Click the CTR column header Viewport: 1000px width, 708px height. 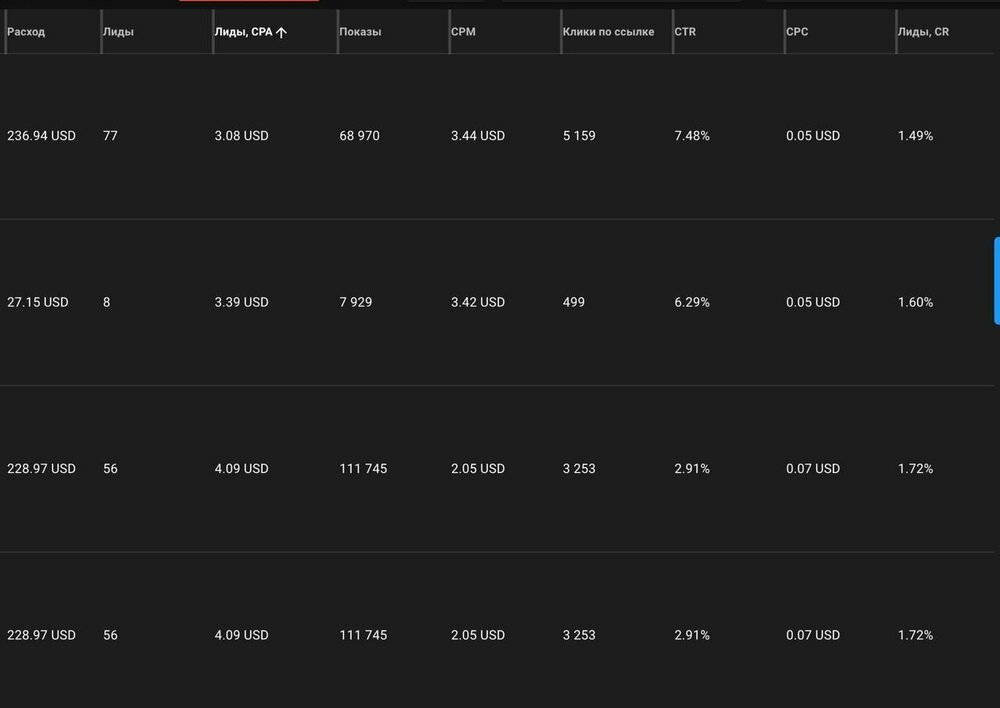[x=685, y=32]
